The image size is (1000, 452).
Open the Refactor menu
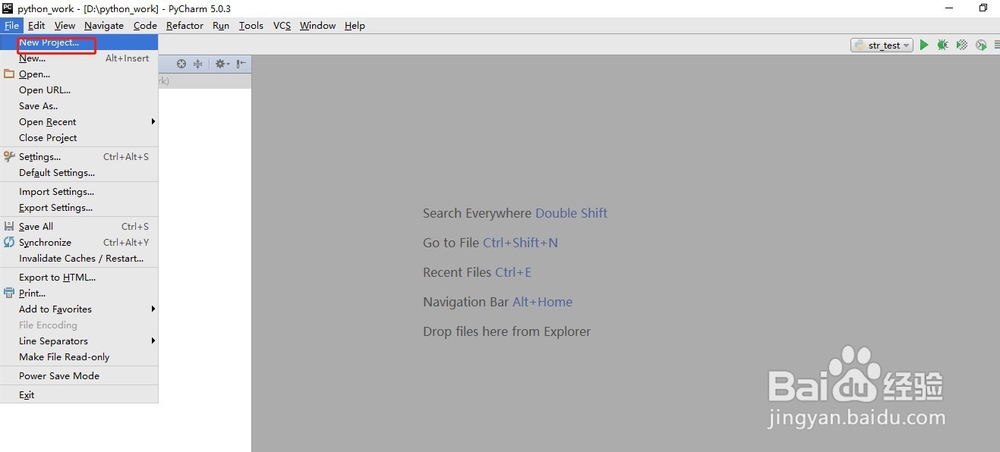184,26
